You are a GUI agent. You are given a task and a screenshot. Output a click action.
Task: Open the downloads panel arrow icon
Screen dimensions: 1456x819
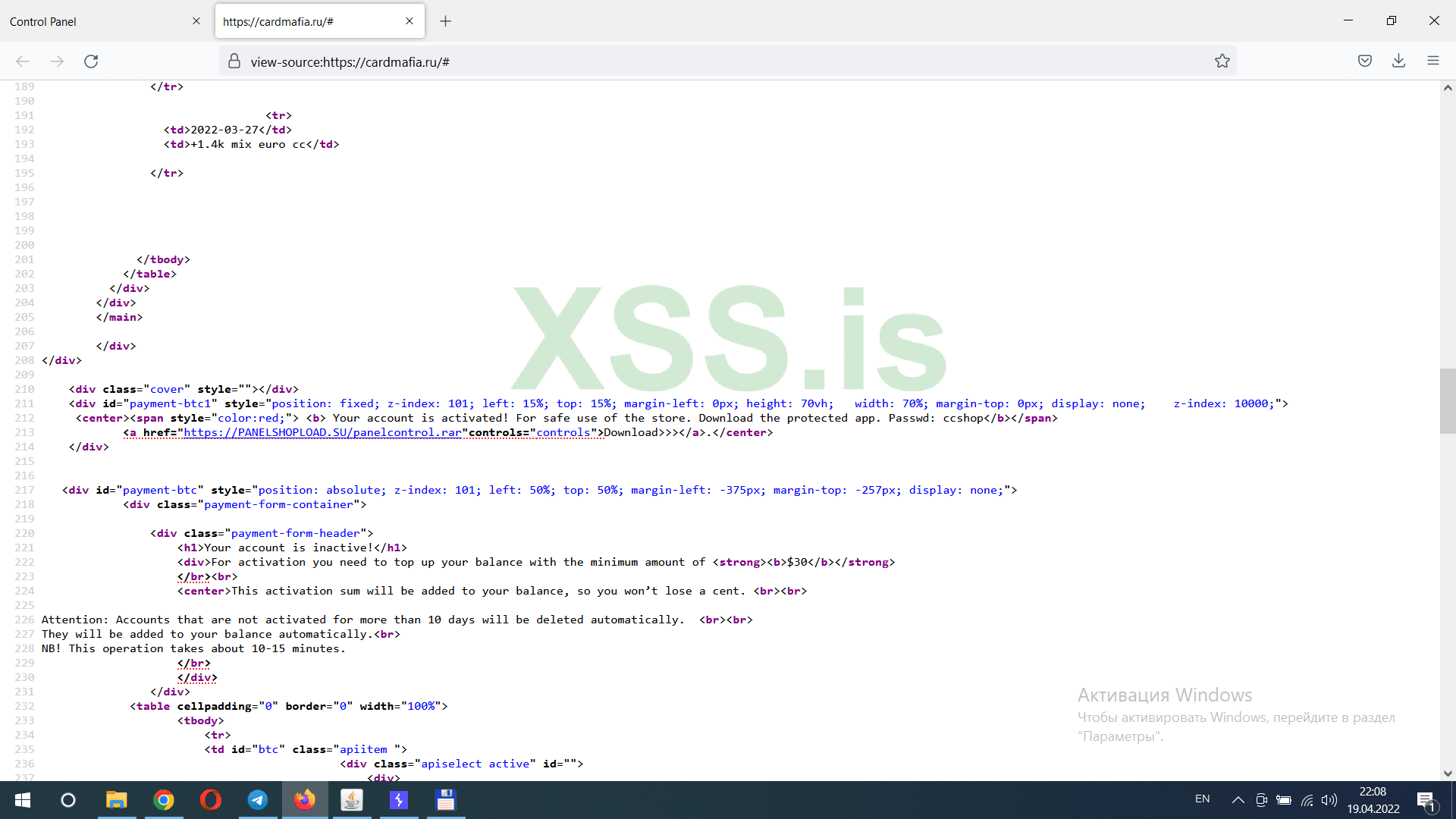coord(1398,61)
